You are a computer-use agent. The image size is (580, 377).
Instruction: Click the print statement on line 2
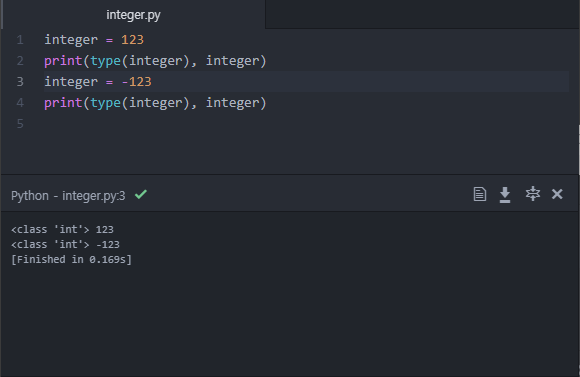click(x=155, y=61)
